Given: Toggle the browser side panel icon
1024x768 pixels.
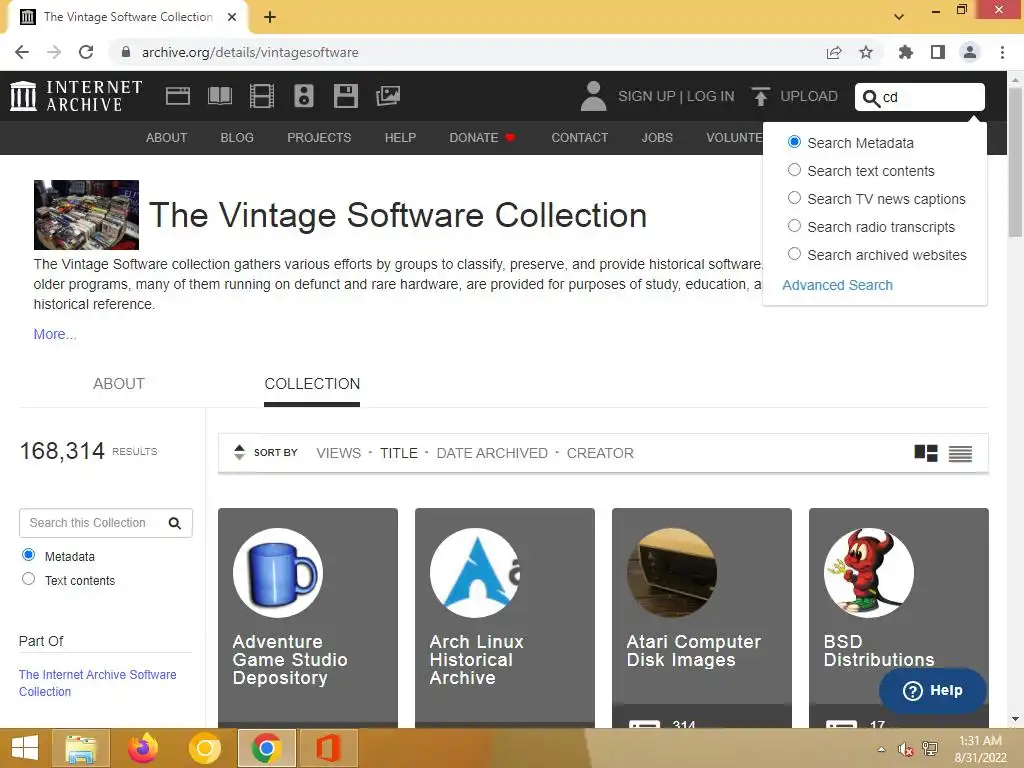Looking at the screenshot, I should [938, 52].
